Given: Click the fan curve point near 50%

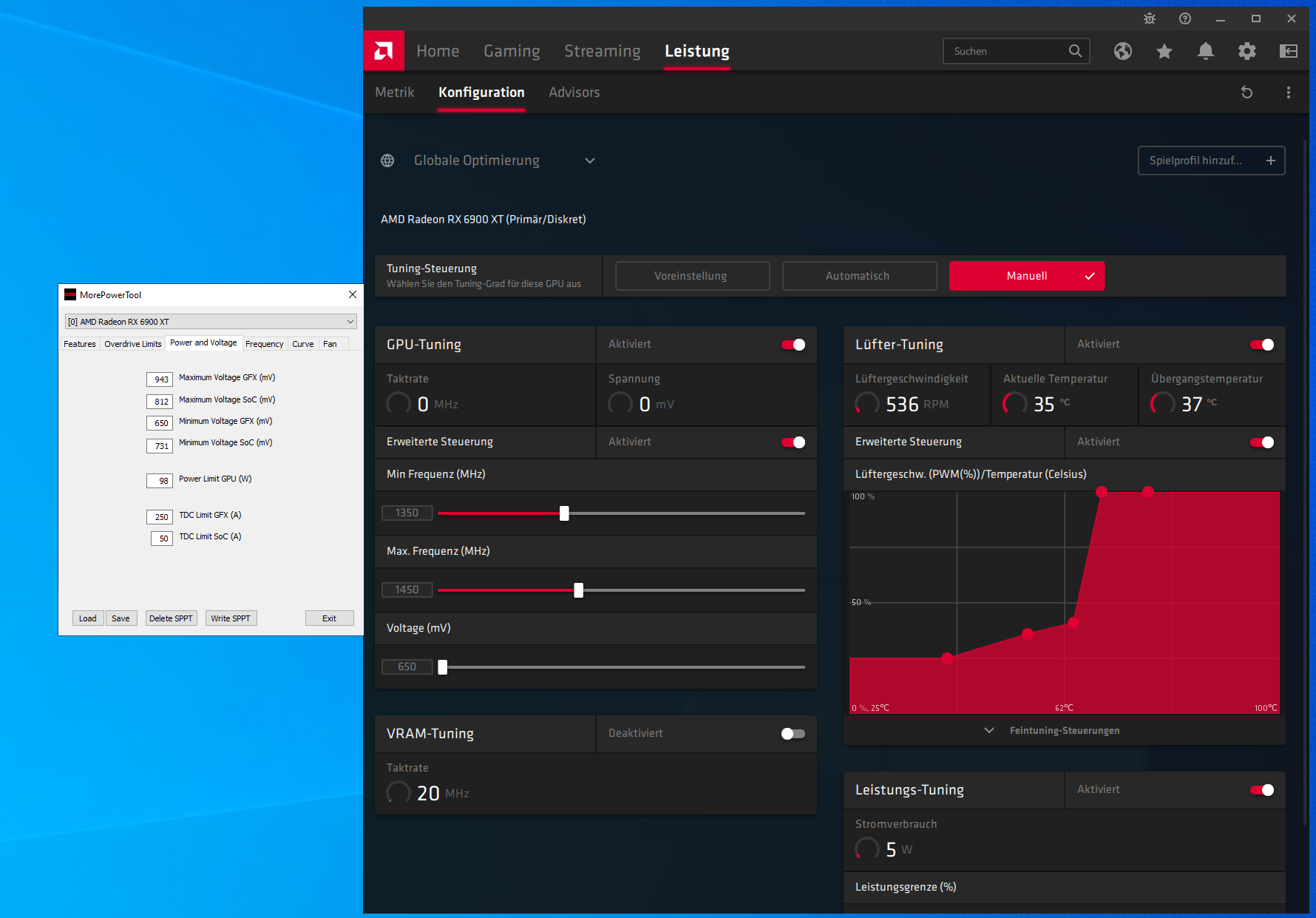Looking at the screenshot, I should point(1074,623).
